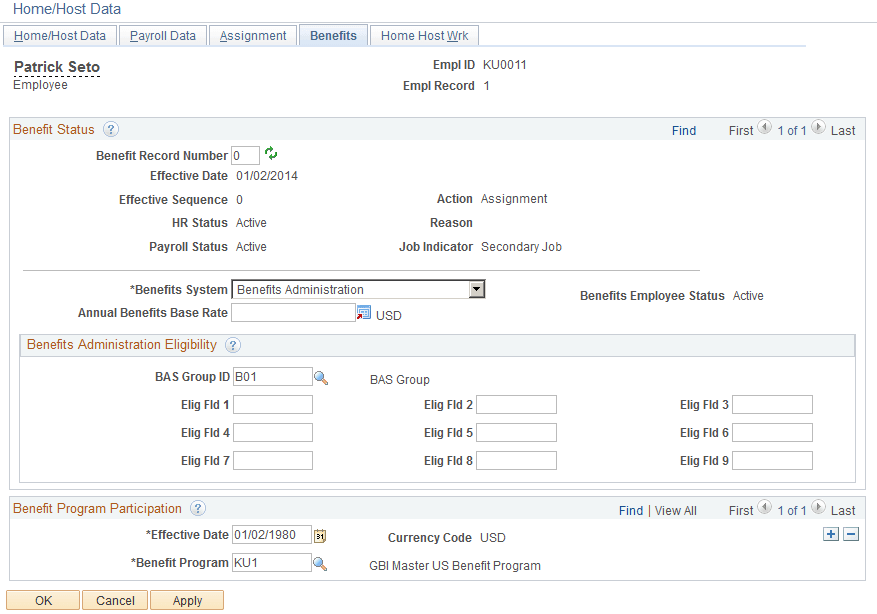This screenshot has width=877, height=614.
Task: Click the View All link
Action: coord(675,510)
